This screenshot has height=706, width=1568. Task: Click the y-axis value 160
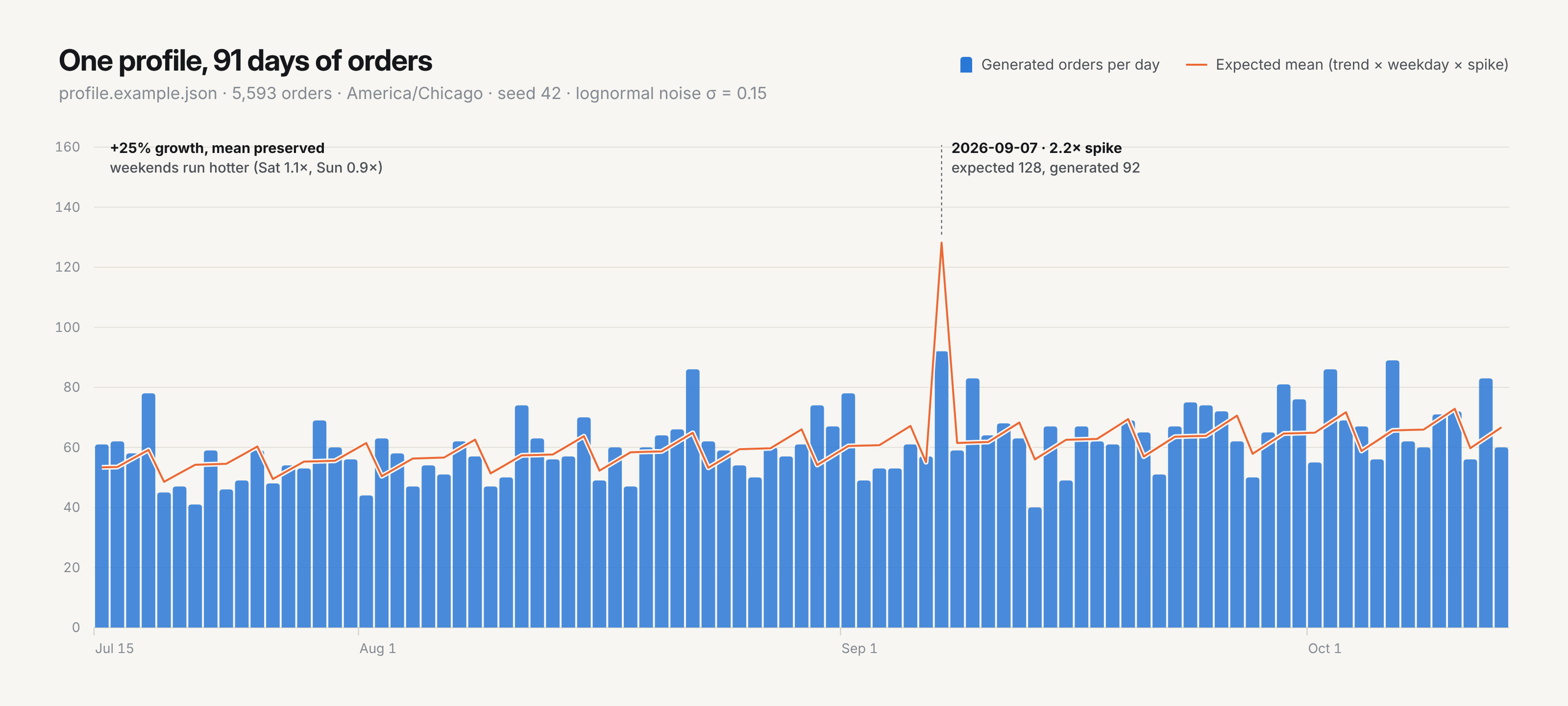pos(68,147)
